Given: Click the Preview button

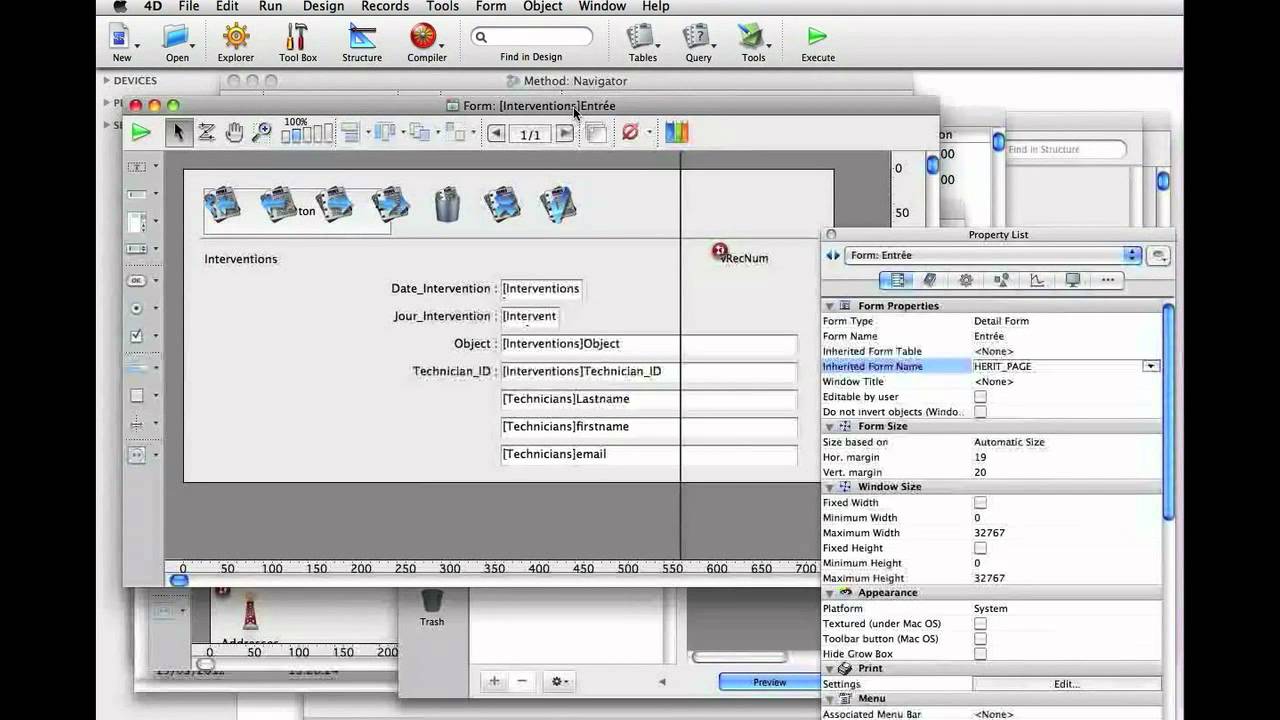Looking at the screenshot, I should click(x=768, y=682).
